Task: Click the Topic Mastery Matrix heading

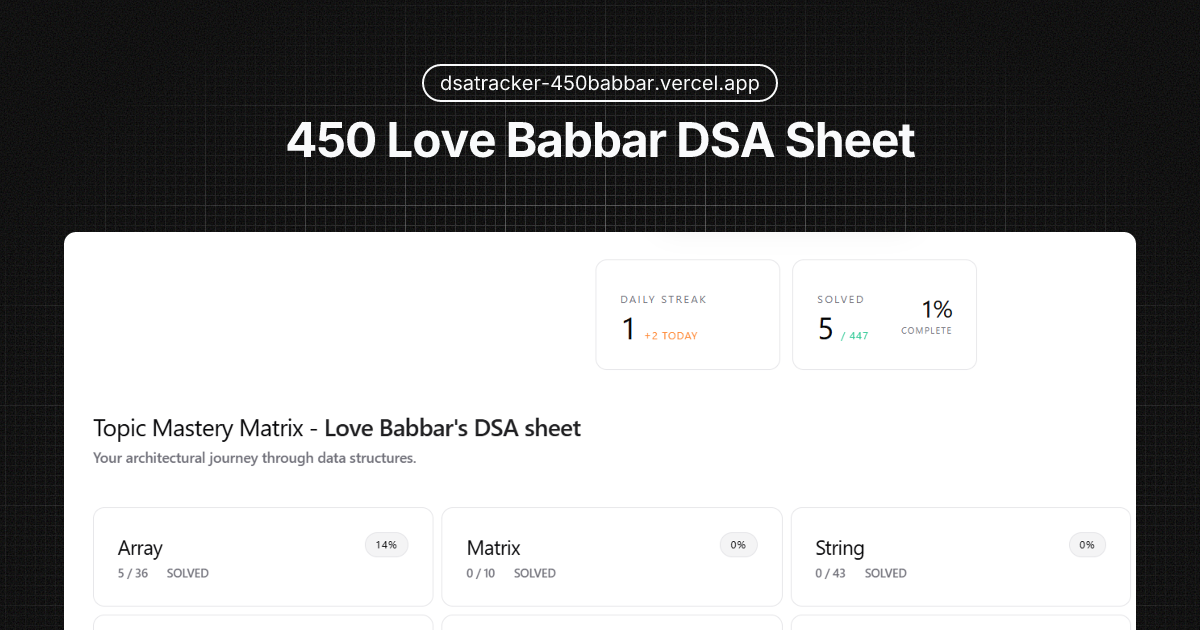Action: point(337,429)
